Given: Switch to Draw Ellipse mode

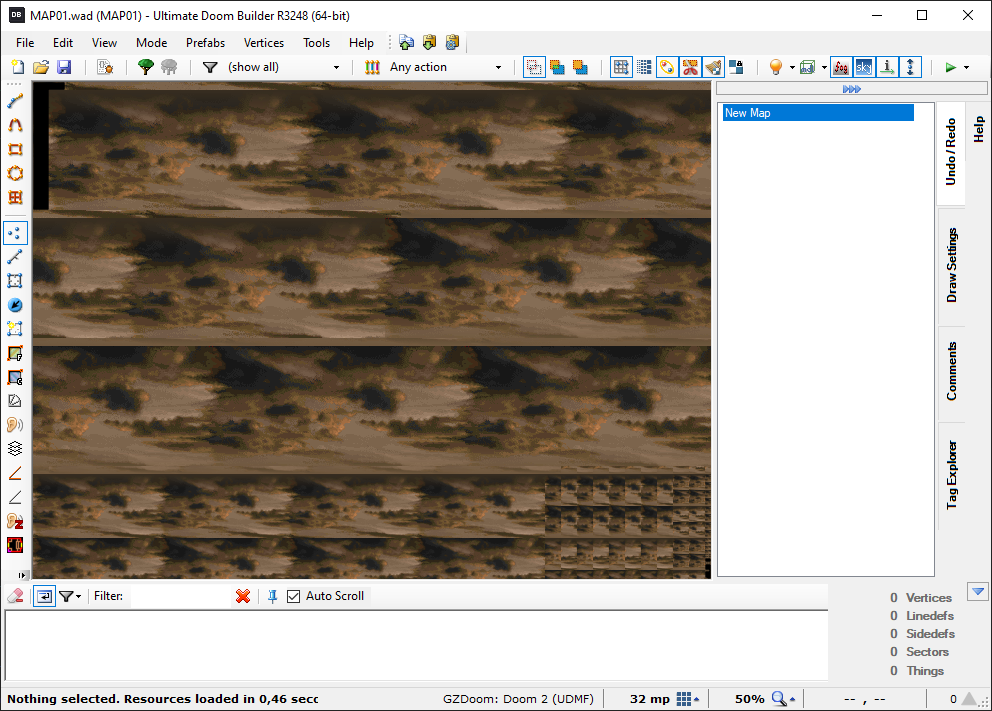Looking at the screenshot, I should coord(14,173).
